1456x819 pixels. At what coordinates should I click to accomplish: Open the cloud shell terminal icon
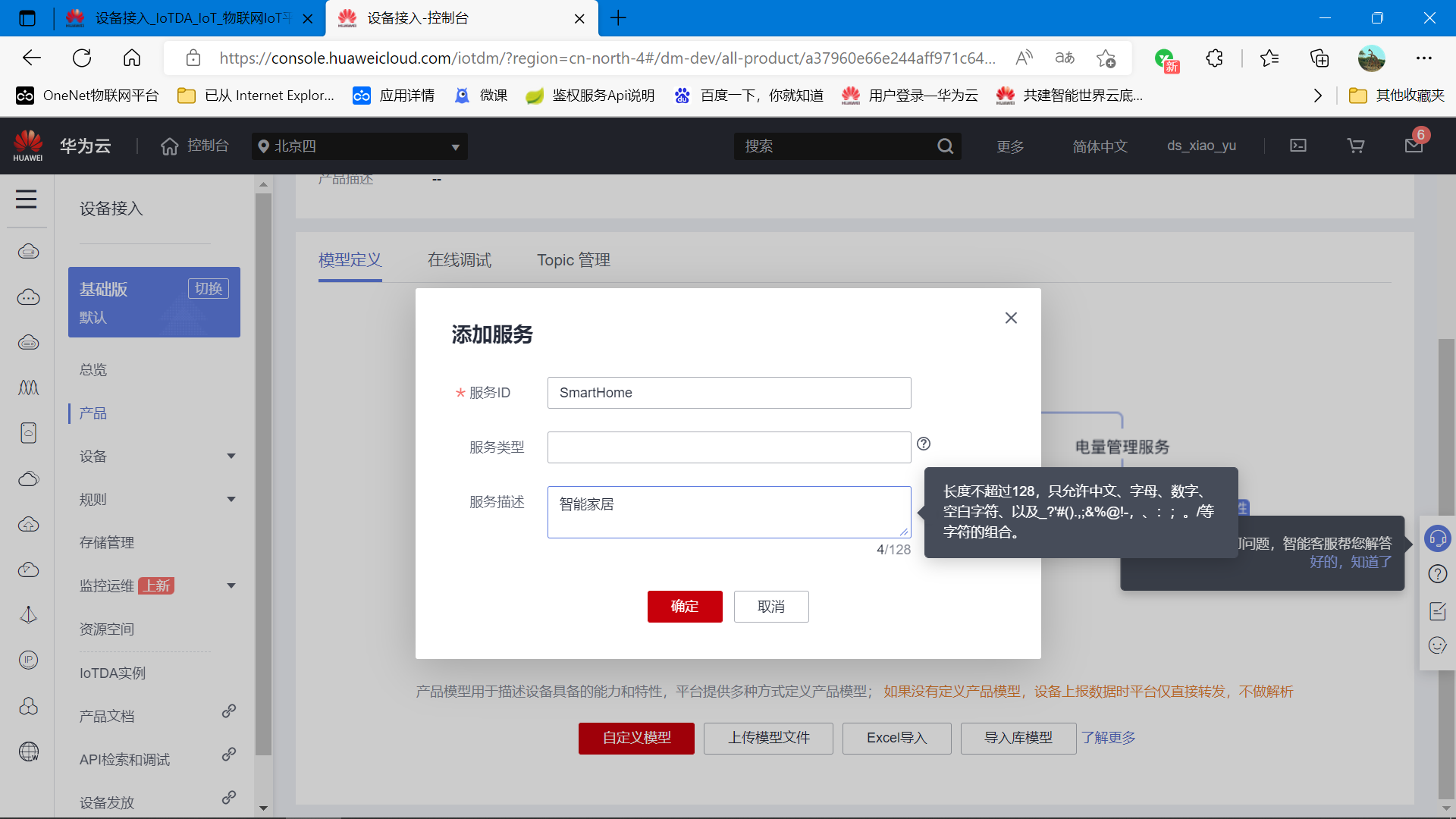1298,146
